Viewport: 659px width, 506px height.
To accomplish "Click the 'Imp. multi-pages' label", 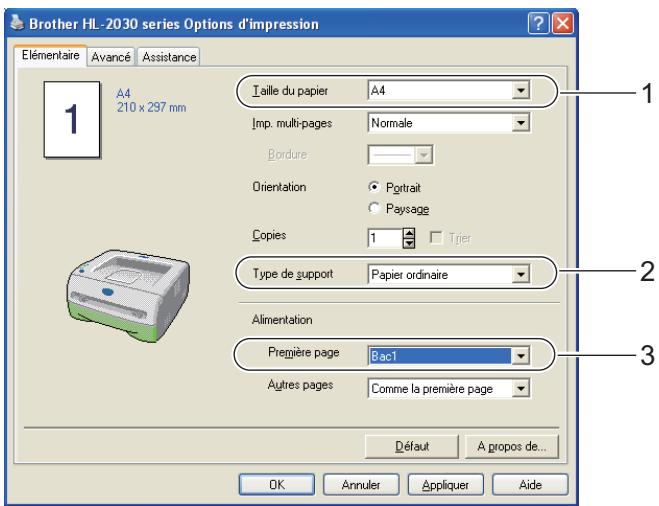I will point(292,123).
